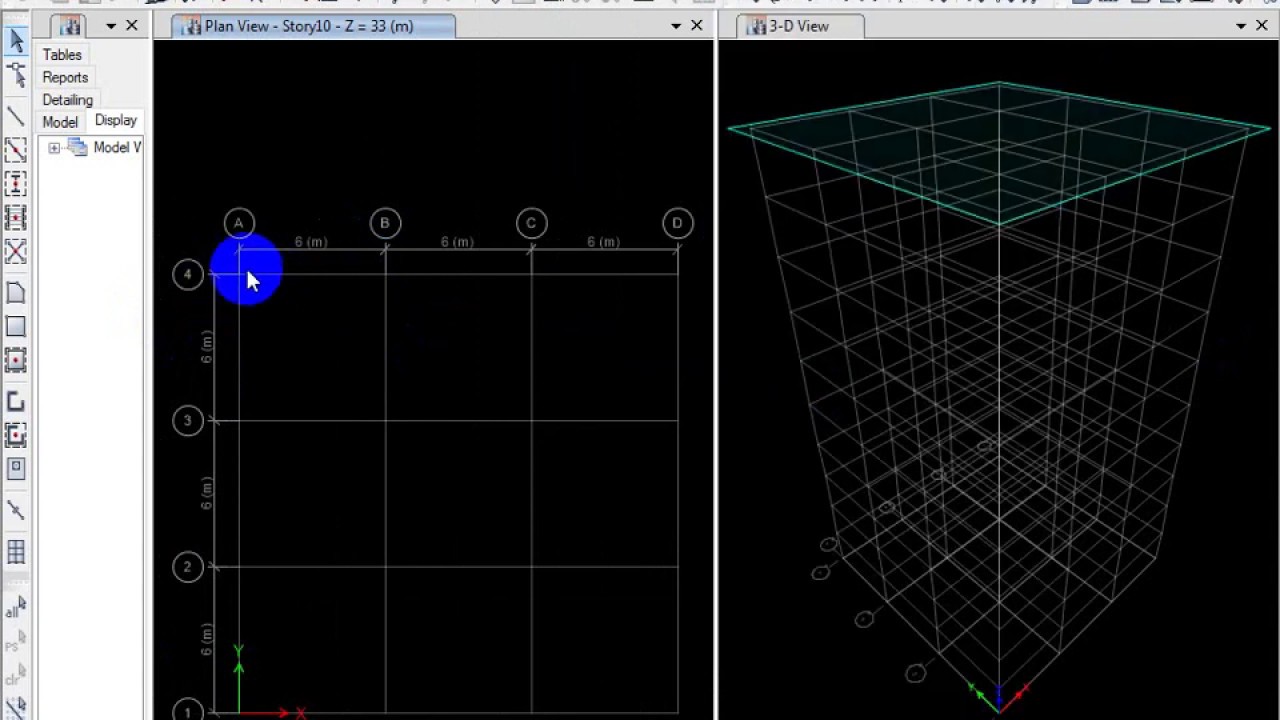Select the Display tab
Image resolution: width=1280 pixels, height=720 pixels.
tap(116, 120)
